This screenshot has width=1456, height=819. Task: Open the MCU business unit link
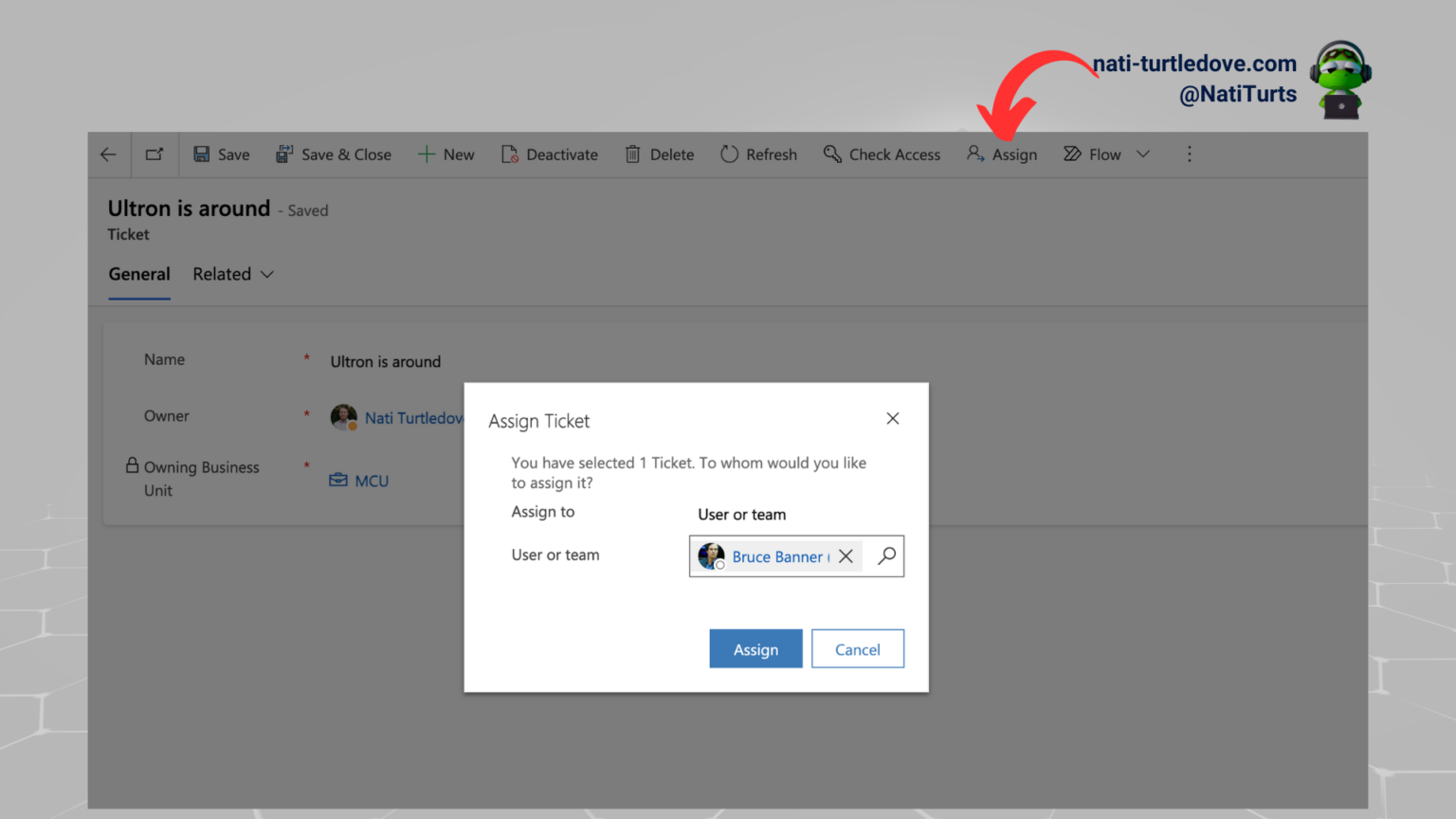coord(371,481)
